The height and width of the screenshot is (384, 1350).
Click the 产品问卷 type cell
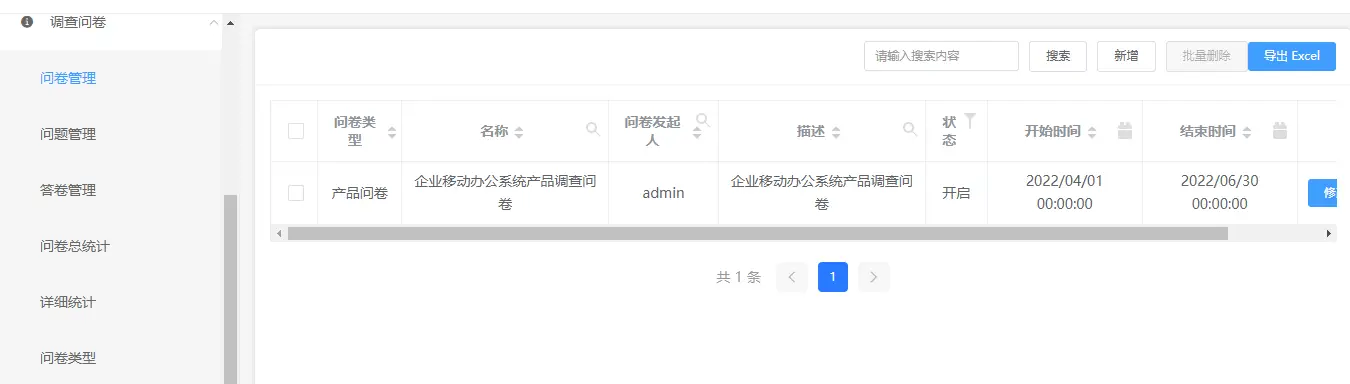coord(360,193)
